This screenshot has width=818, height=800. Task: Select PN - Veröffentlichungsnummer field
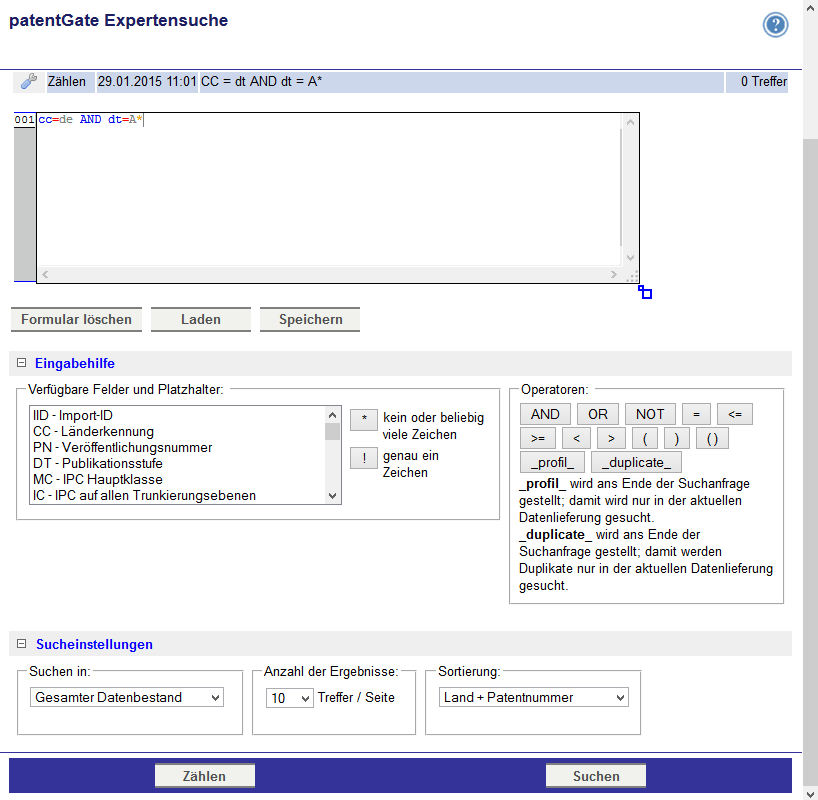[x=177, y=448]
